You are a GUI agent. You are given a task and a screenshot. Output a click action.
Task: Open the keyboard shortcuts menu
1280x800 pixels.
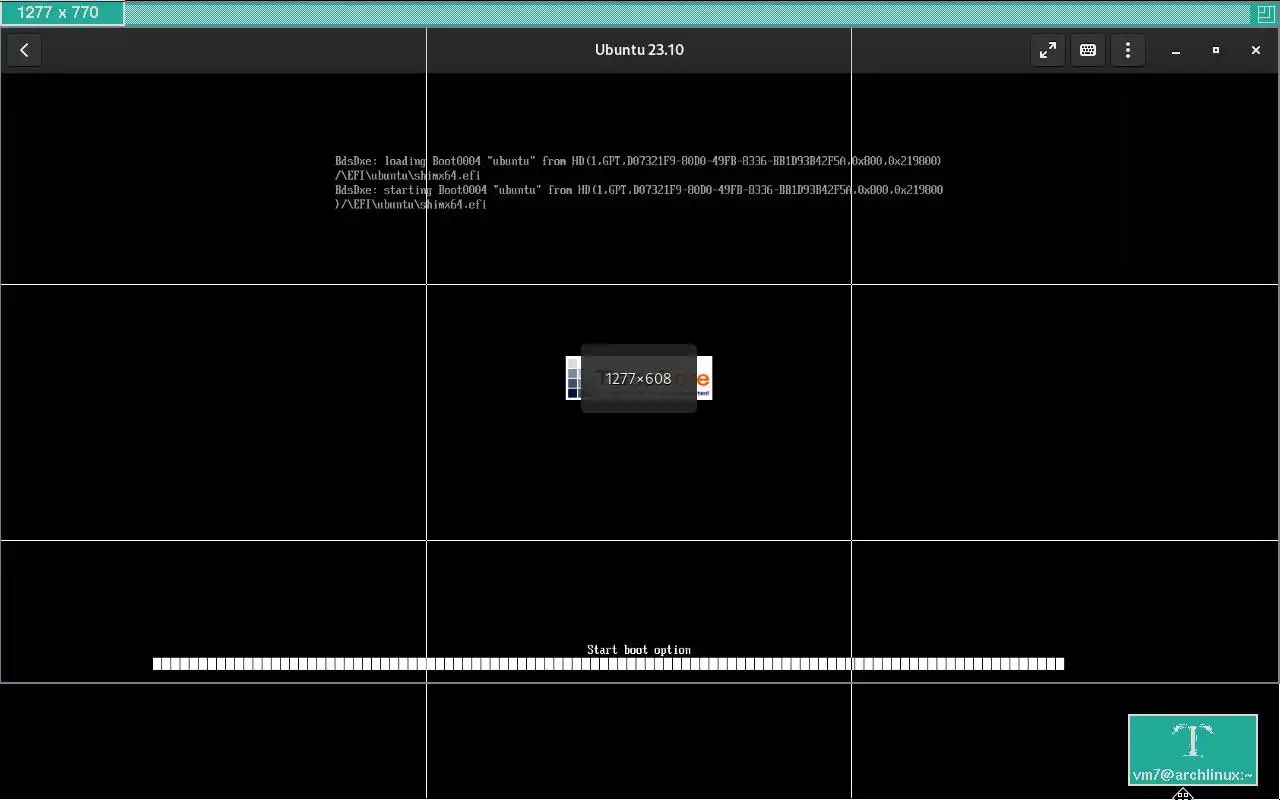pos(1088,50)
